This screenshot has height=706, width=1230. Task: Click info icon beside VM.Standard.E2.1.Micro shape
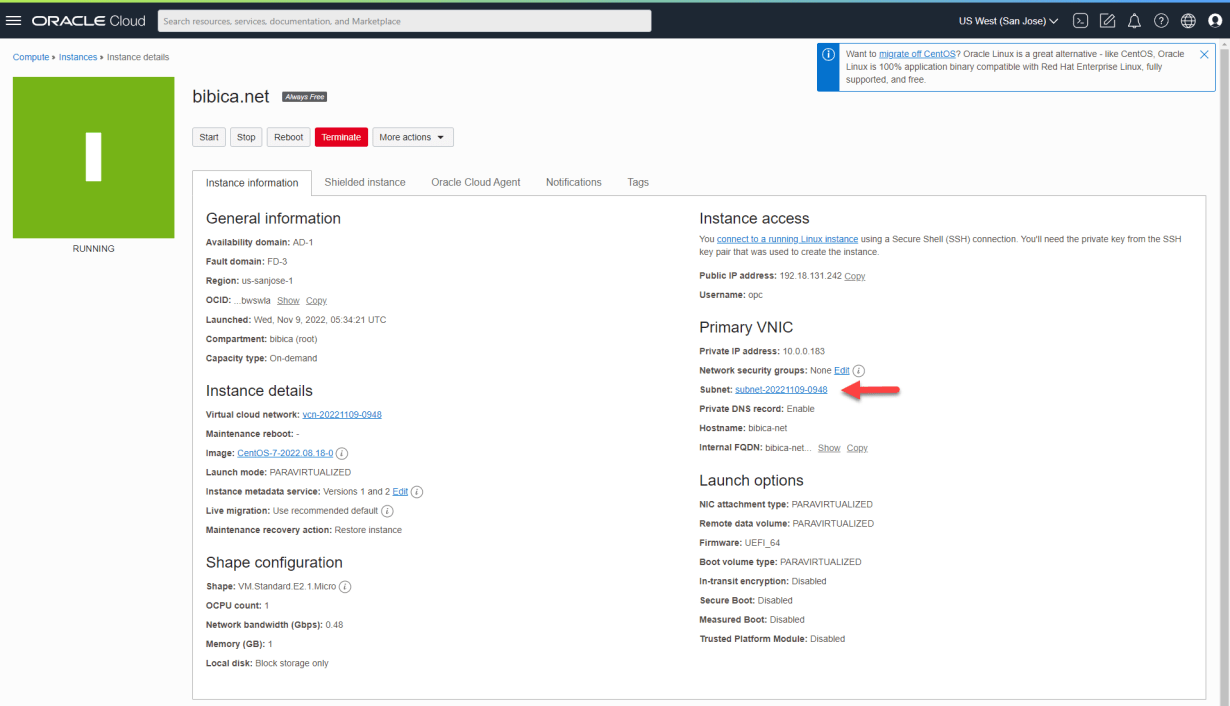(x=345, y=587)
